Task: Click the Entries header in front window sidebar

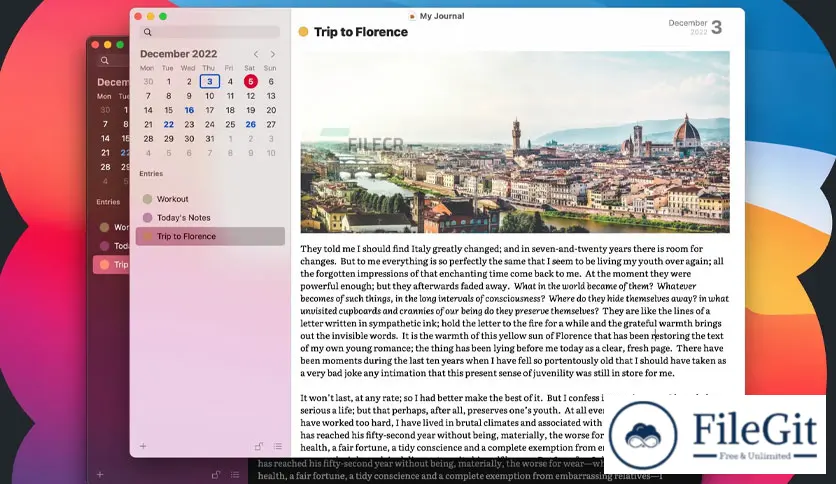Action: (x=151, y=174)
